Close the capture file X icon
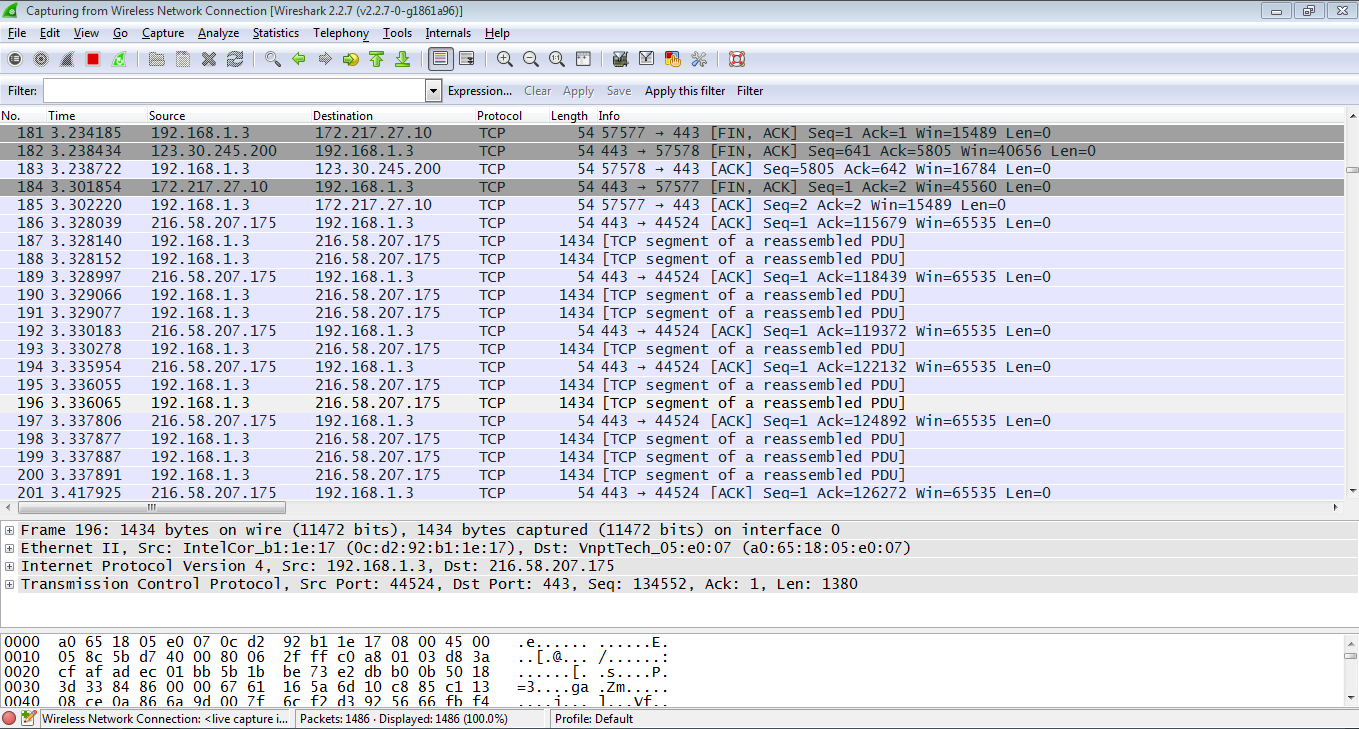The width and height of the screenshot is (1359, 729). point(209,59)
